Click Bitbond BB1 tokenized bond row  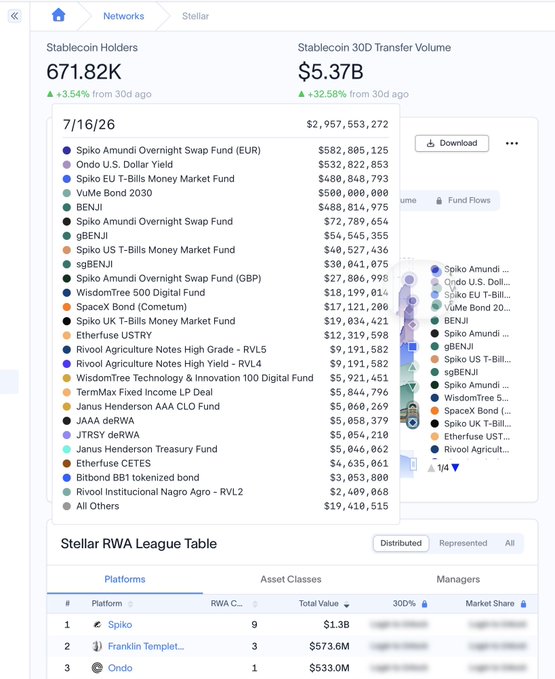[226, 478]
